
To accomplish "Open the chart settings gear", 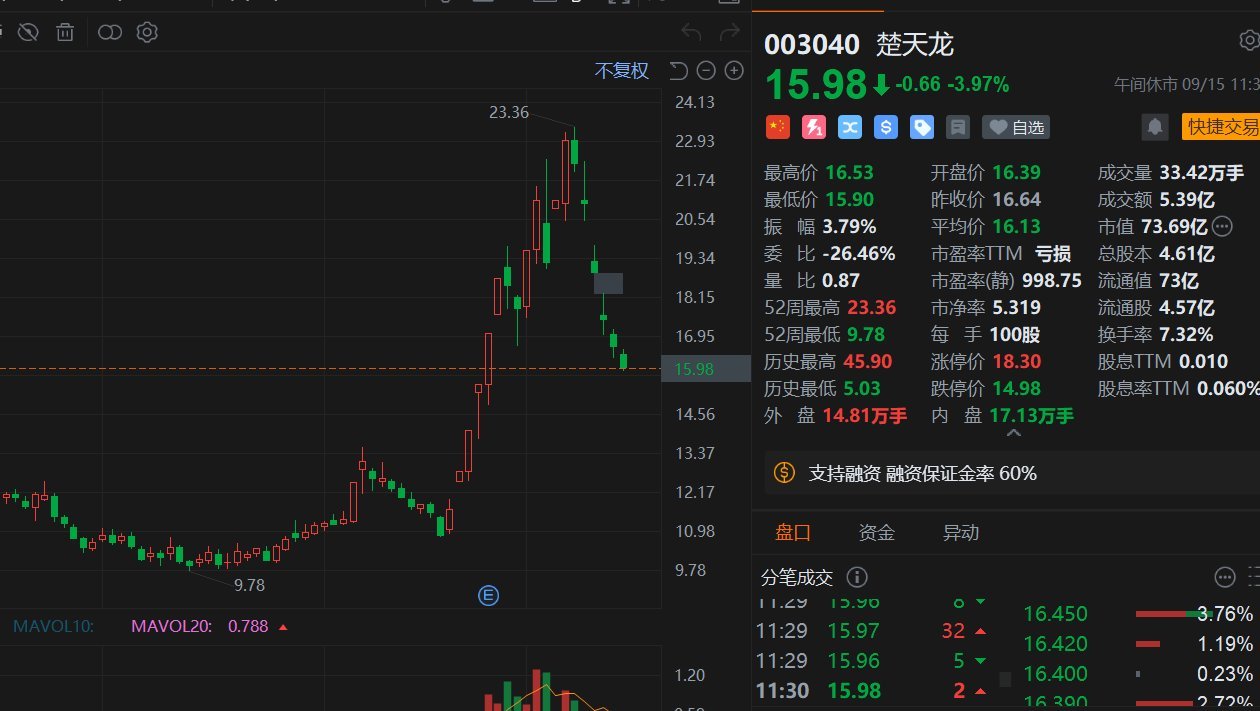I will click(x=147, y=33).
